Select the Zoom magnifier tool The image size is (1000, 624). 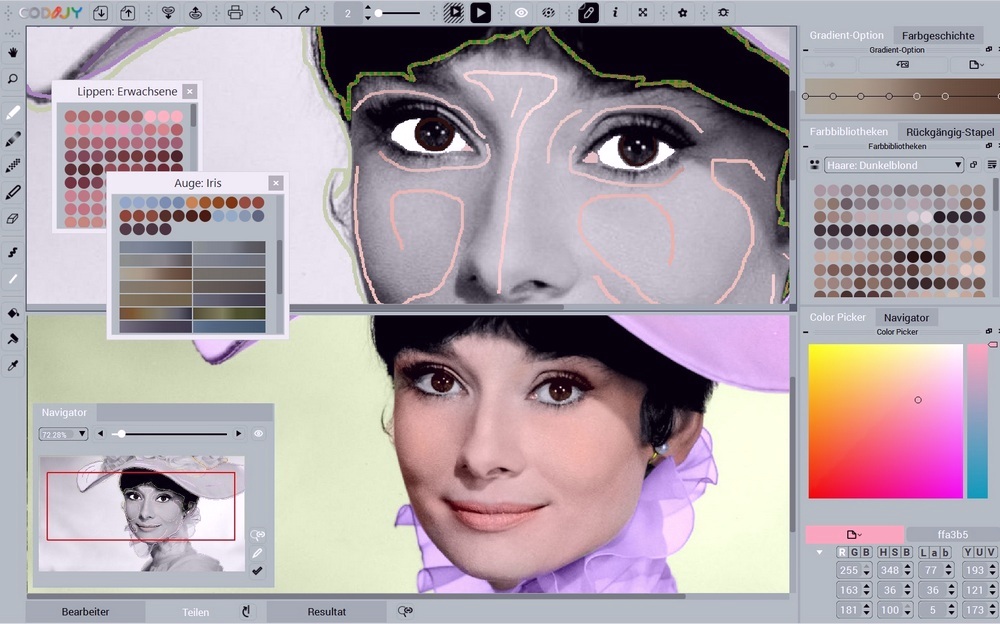tap(12, 78)
